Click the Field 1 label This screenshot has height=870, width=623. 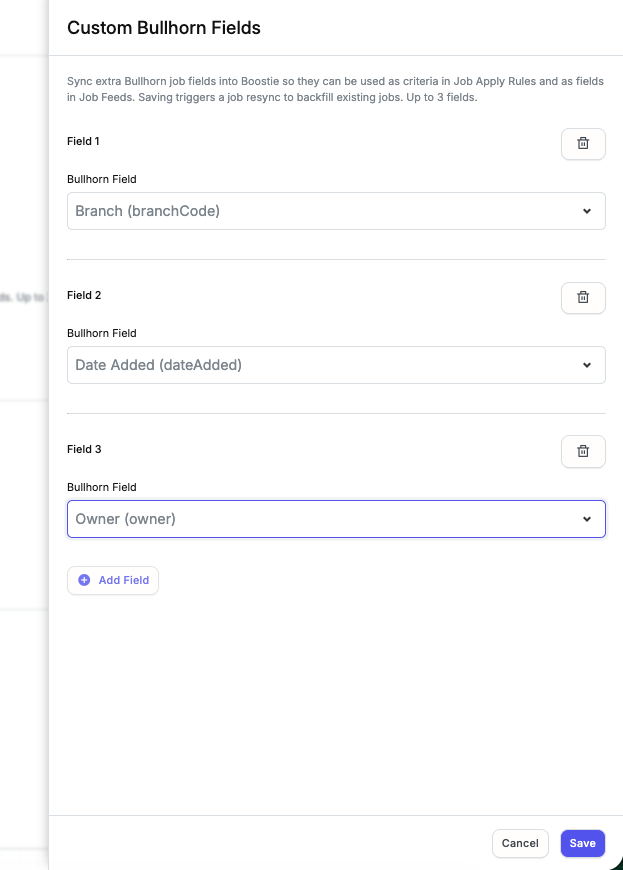point(83,141)
